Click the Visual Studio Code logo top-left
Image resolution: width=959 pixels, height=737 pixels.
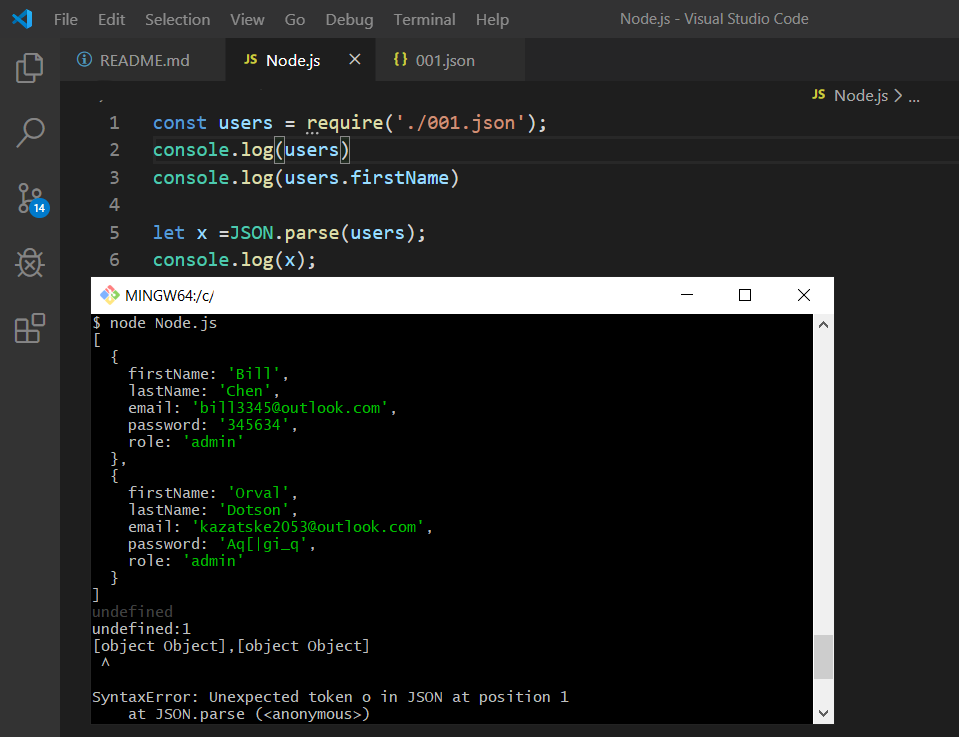pos(22,18)
